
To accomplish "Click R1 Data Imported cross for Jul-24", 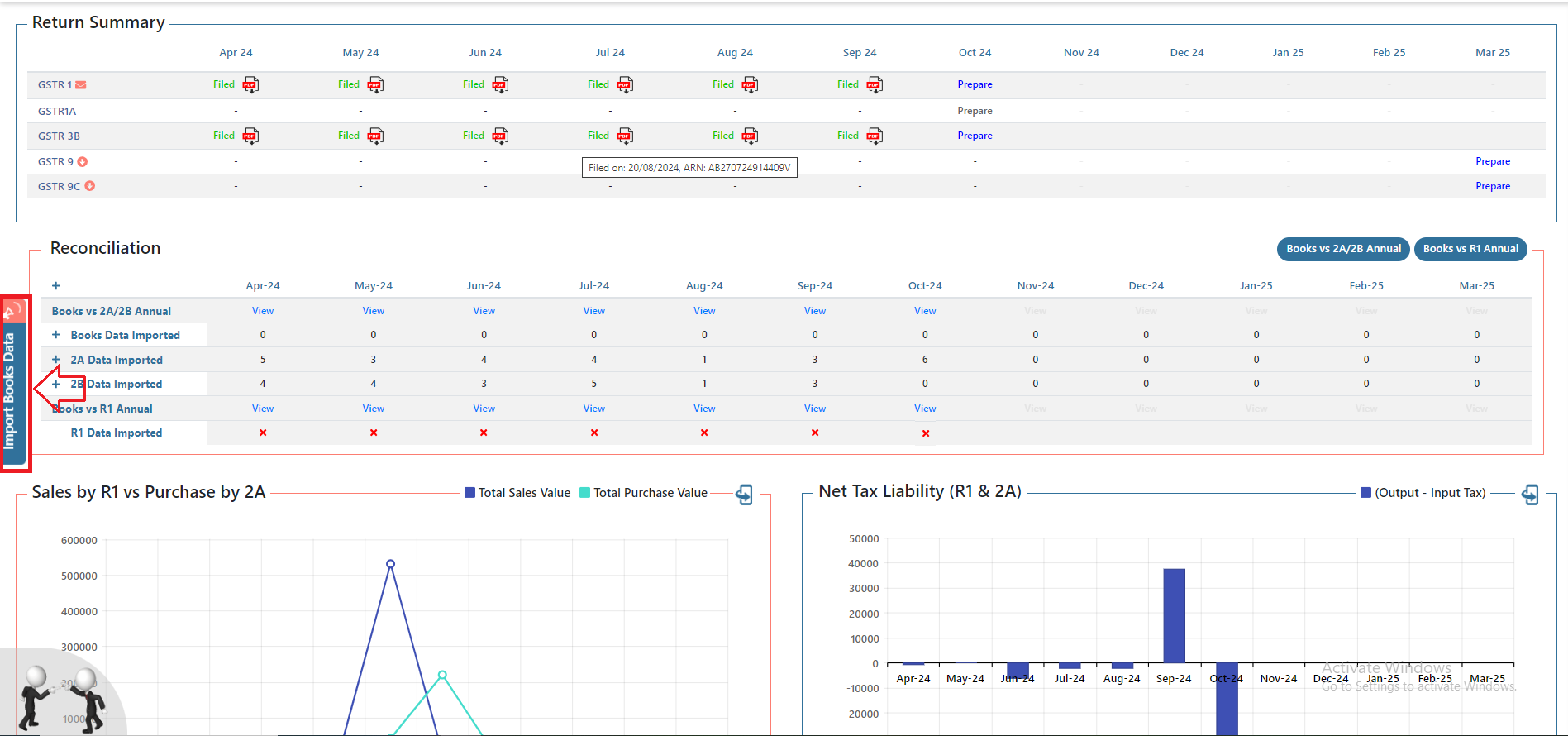I will click(x=594, y=433).
